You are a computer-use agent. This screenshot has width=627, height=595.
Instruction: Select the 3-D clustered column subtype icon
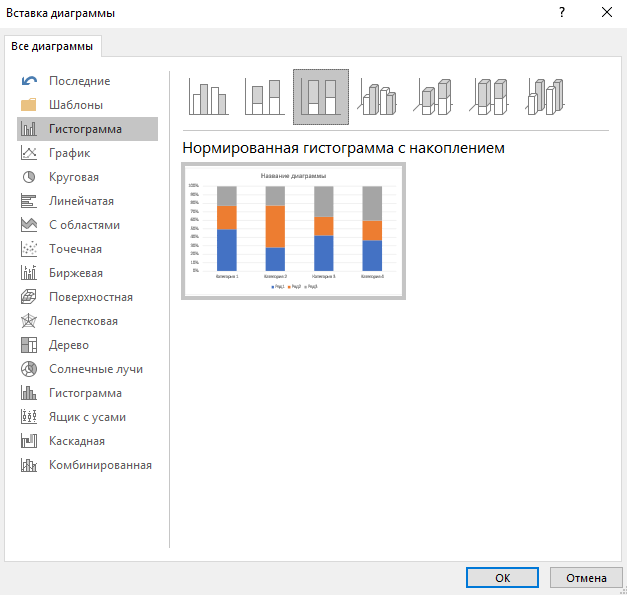[x=378, y=98]
